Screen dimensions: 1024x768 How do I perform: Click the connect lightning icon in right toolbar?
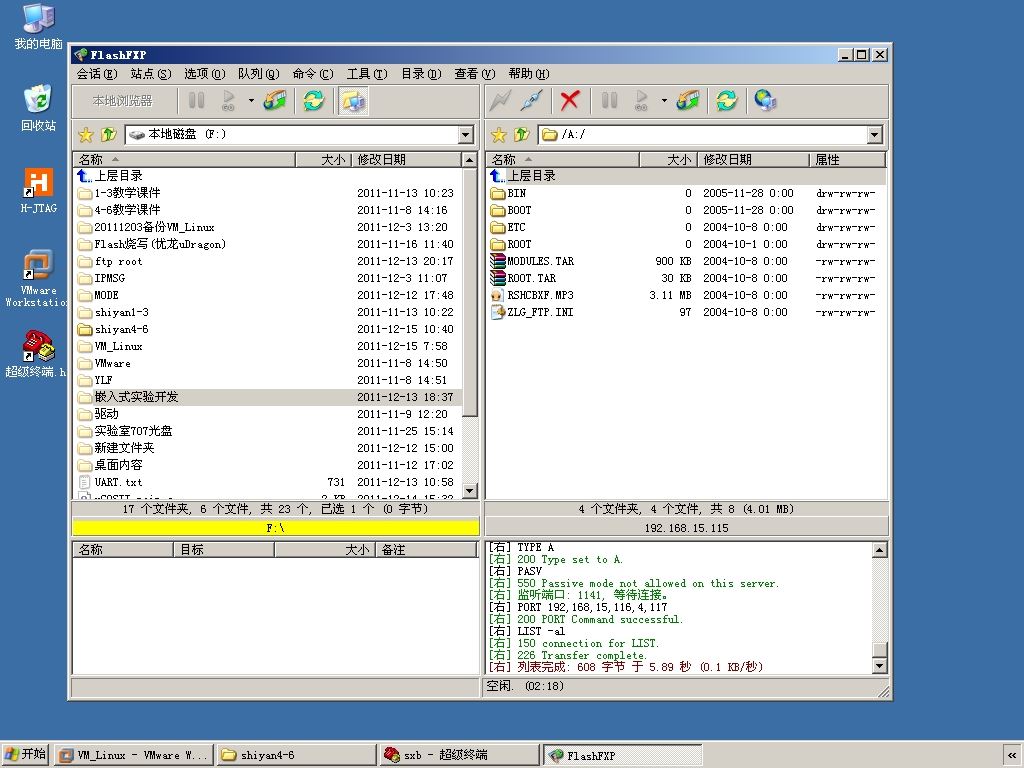coord(500,100)
